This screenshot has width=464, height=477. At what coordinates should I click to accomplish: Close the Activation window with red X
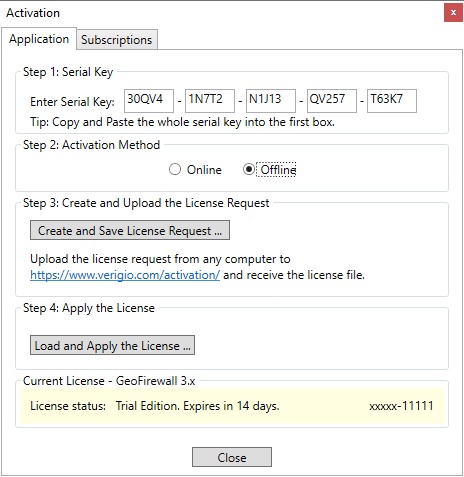453,13
